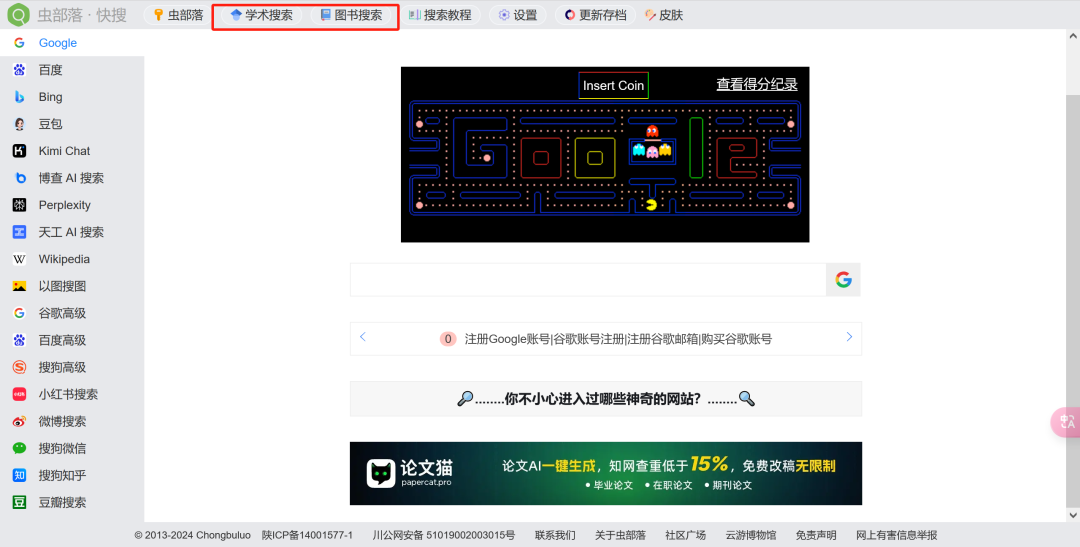Screen dimensions: 1080x547
Task: Open 社区广场 community link
Action: click(x=685, y=535)
